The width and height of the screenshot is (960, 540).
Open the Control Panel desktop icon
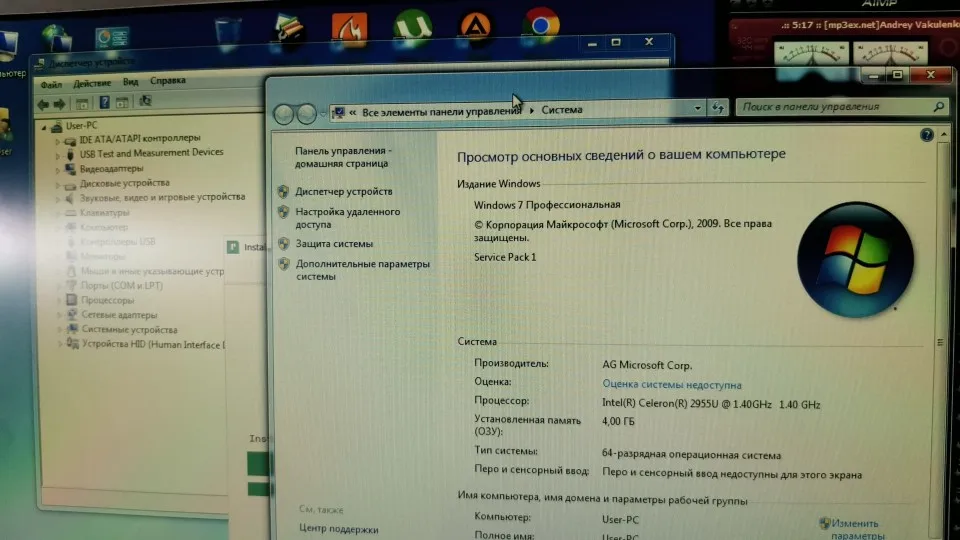[x=112, y=38]
